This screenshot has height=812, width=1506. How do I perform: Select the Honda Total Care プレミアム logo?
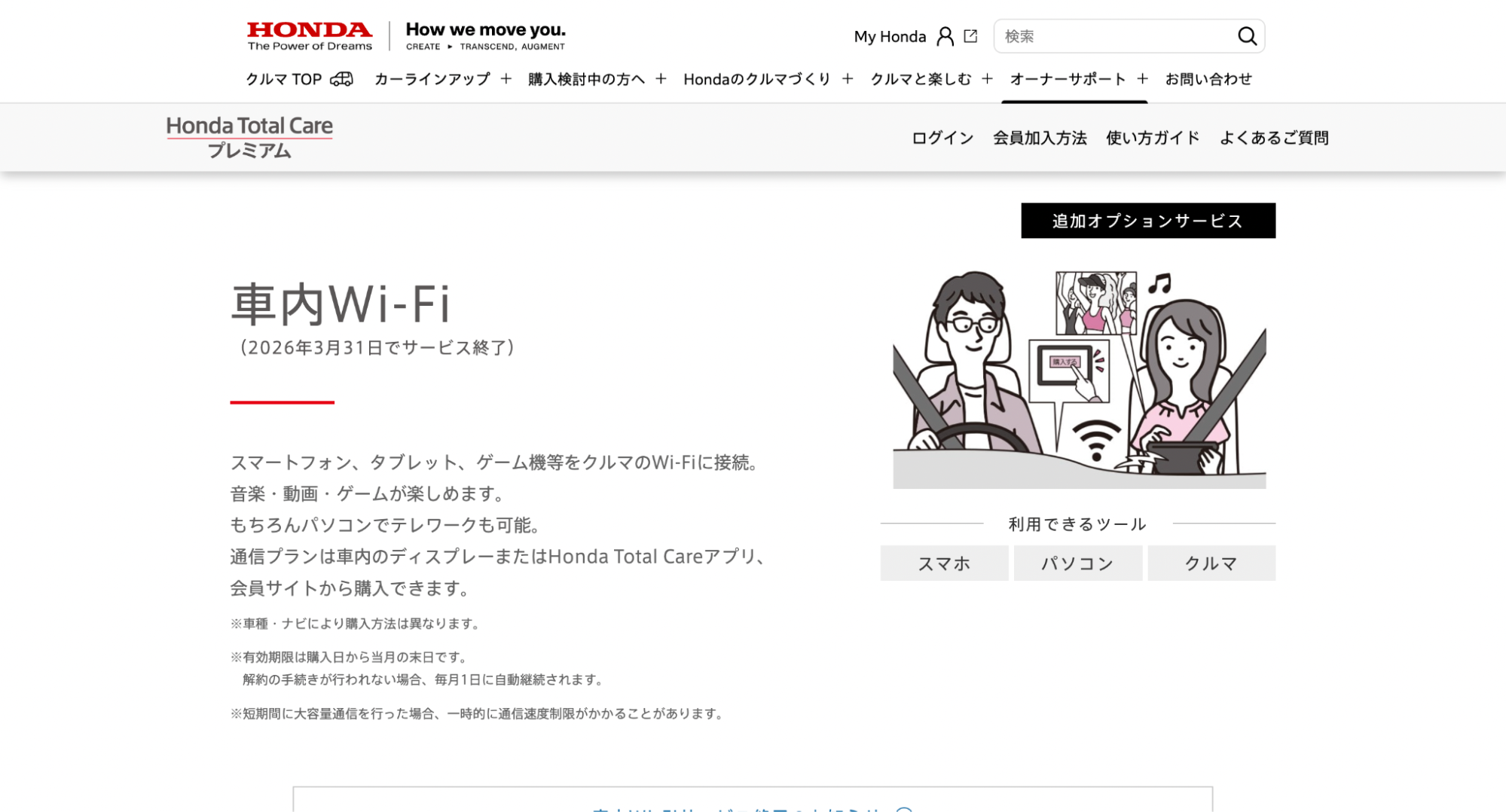click(x=250, y=136)
